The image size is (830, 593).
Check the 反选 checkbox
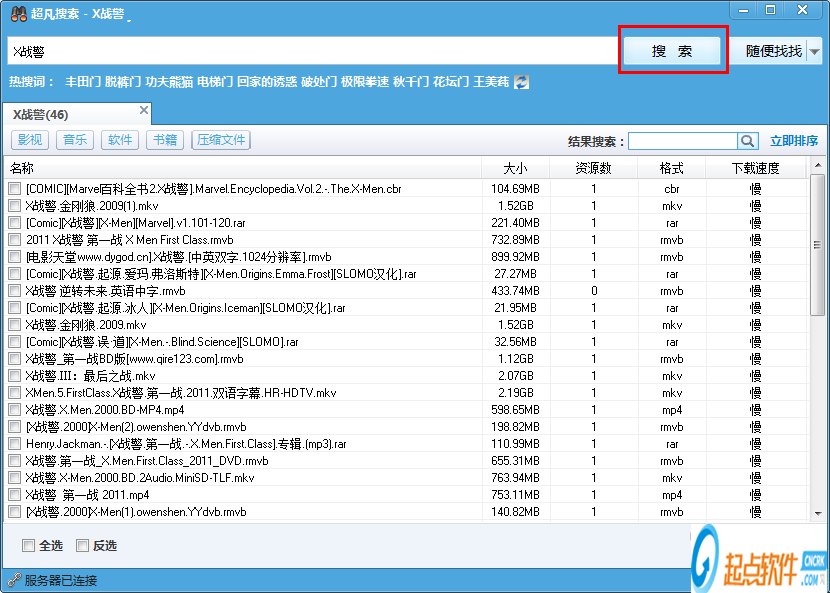(x=82, y=545)
